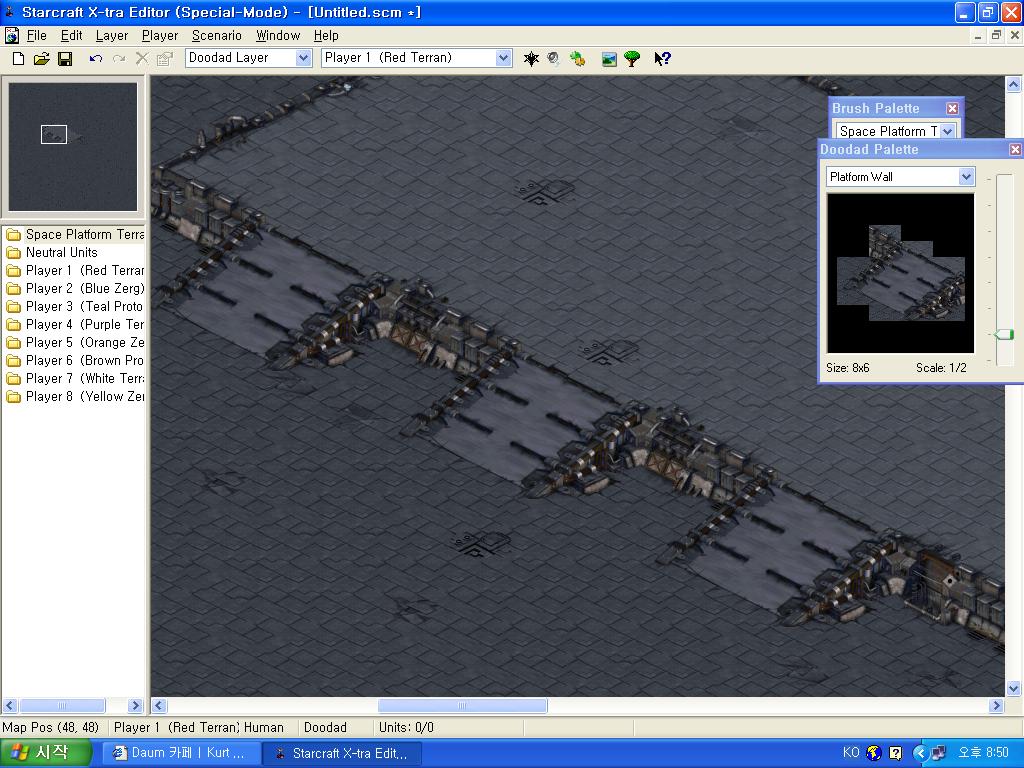This screenshot has height=768, width=1024.
Task: Click map view scroll down arrow
Action: 1013,688
